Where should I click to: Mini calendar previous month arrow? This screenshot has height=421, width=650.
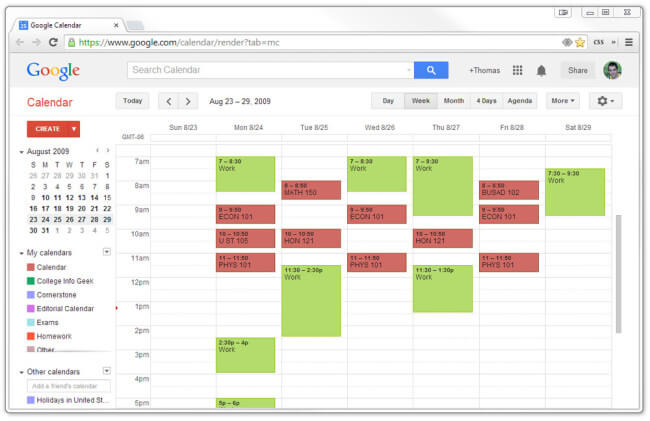pyautogui.click(x=97, y=150)
